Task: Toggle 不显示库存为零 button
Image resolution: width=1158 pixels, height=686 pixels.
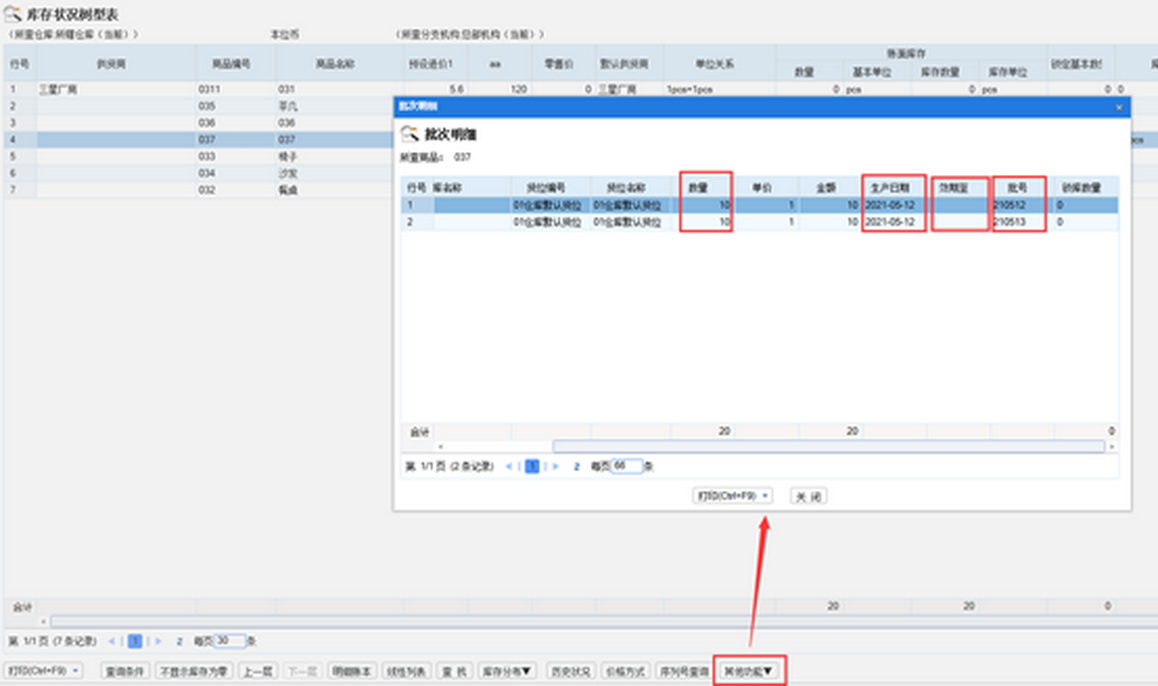Action: tap(193, 671)
